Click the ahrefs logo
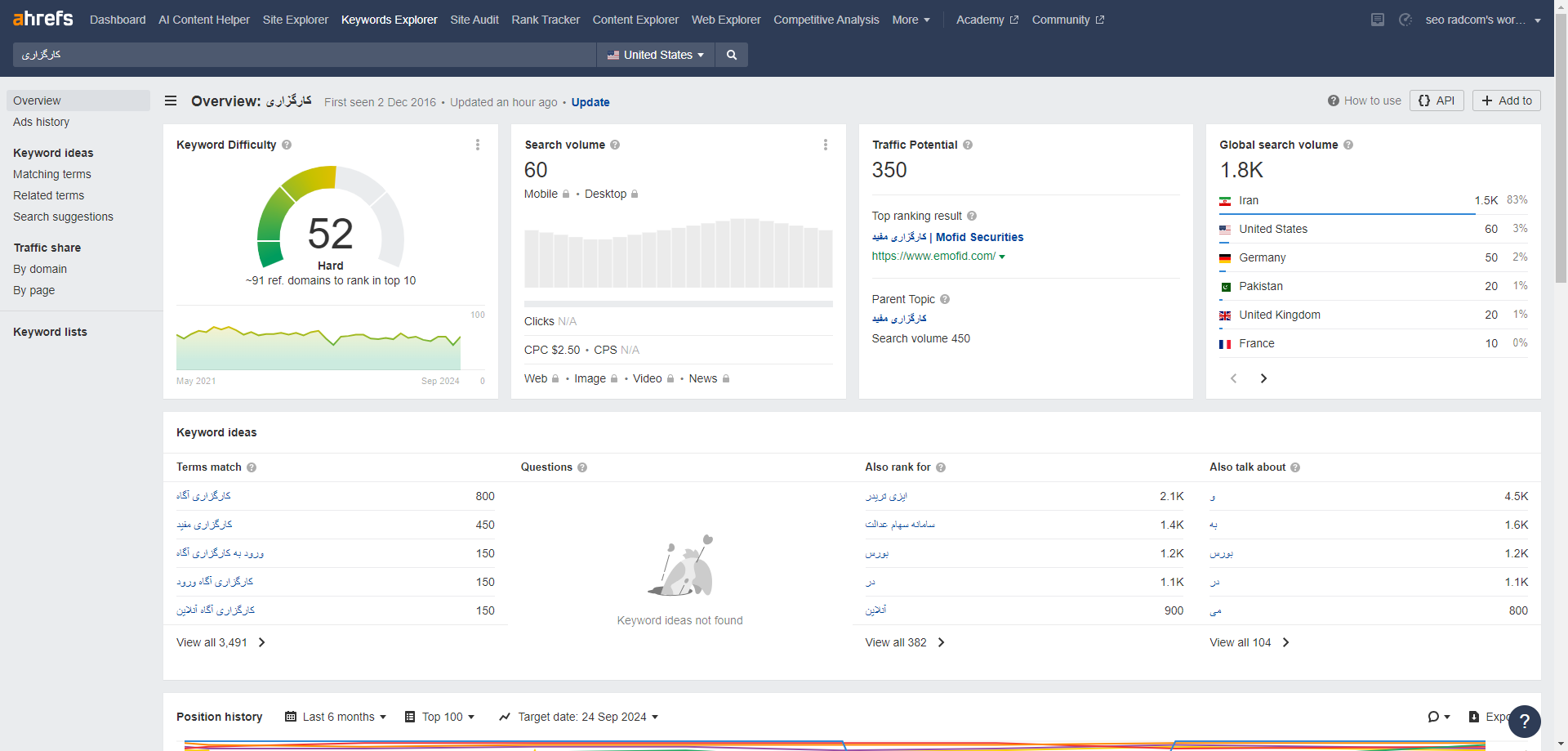This screenshot has width=1568, height=751. (x=42, y=18)
